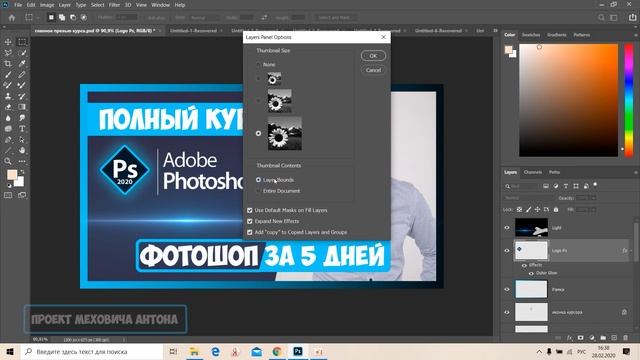
Task: Create a new group folder icon
Action: click(x=603, y=338)
